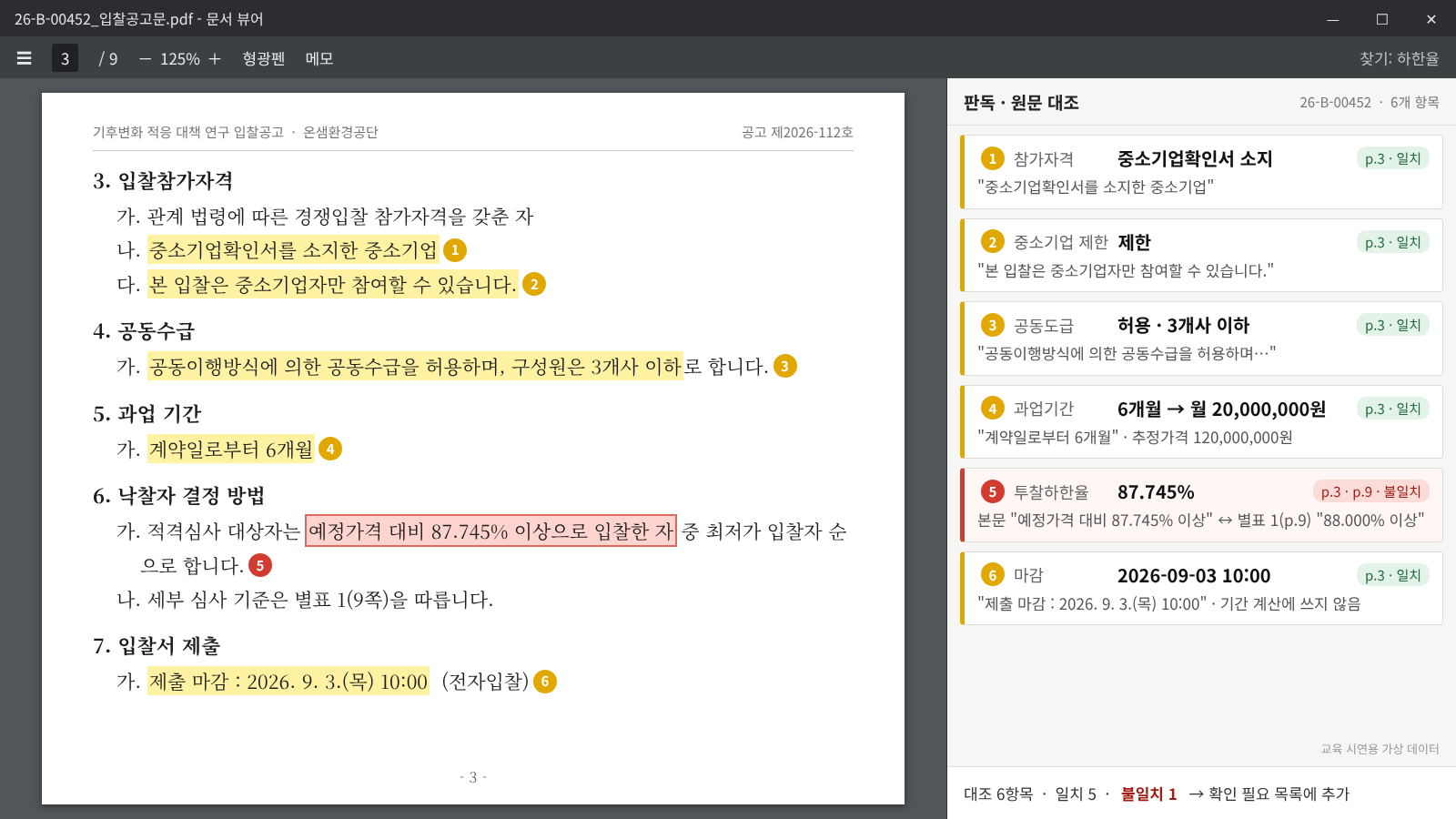This screenshot has height=819, width=1456.
Task: Click the number 3 badge on 공동도급 card
Action: click(x=992, y=325)
